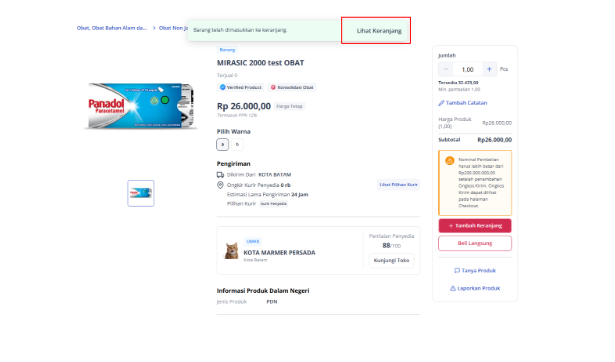Click the 'Barang telah dimasukkan ke keranjang' message
The height and width of the screenshot is (362, 615).
click(240, 30)
